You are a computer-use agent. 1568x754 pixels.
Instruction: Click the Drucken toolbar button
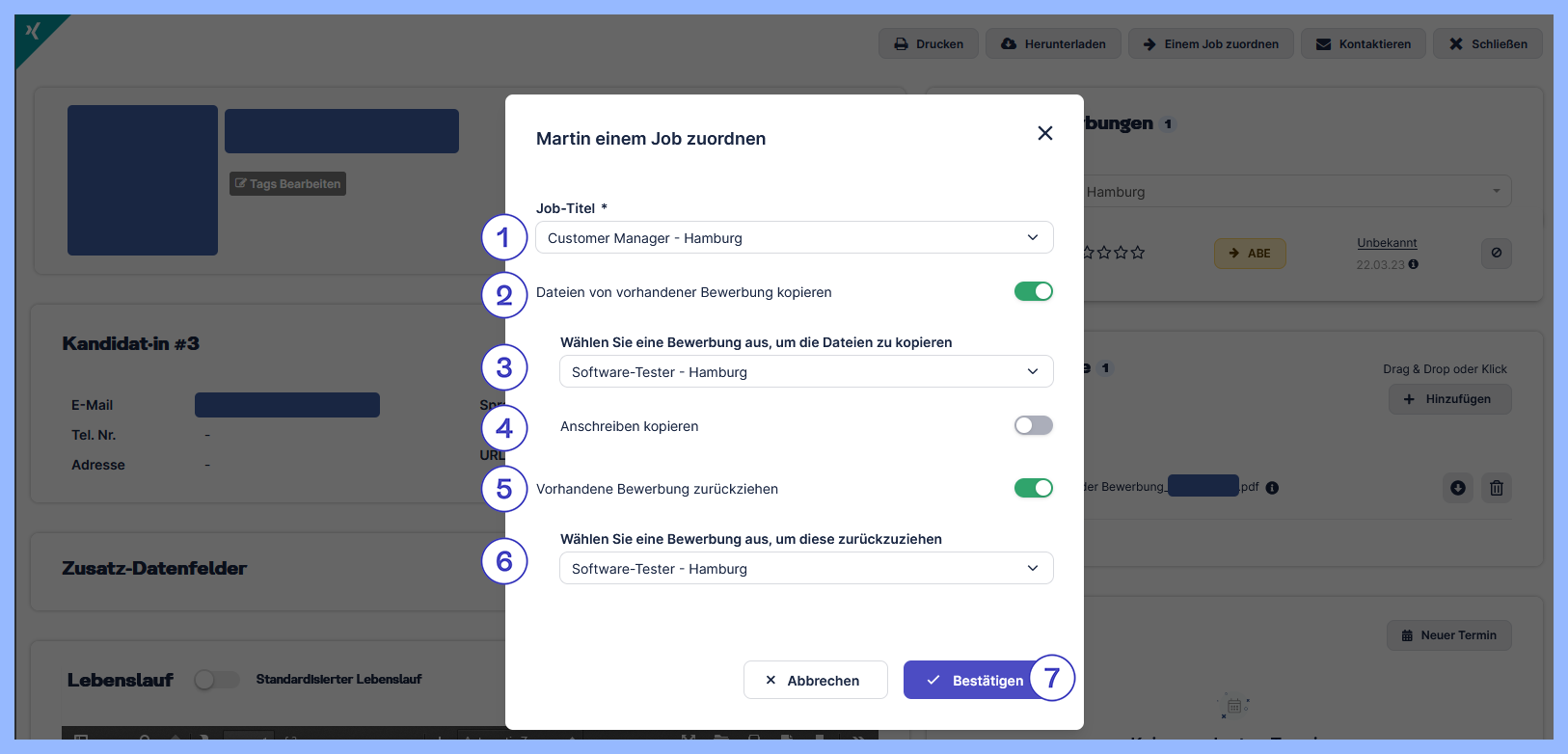click(928, 44)
